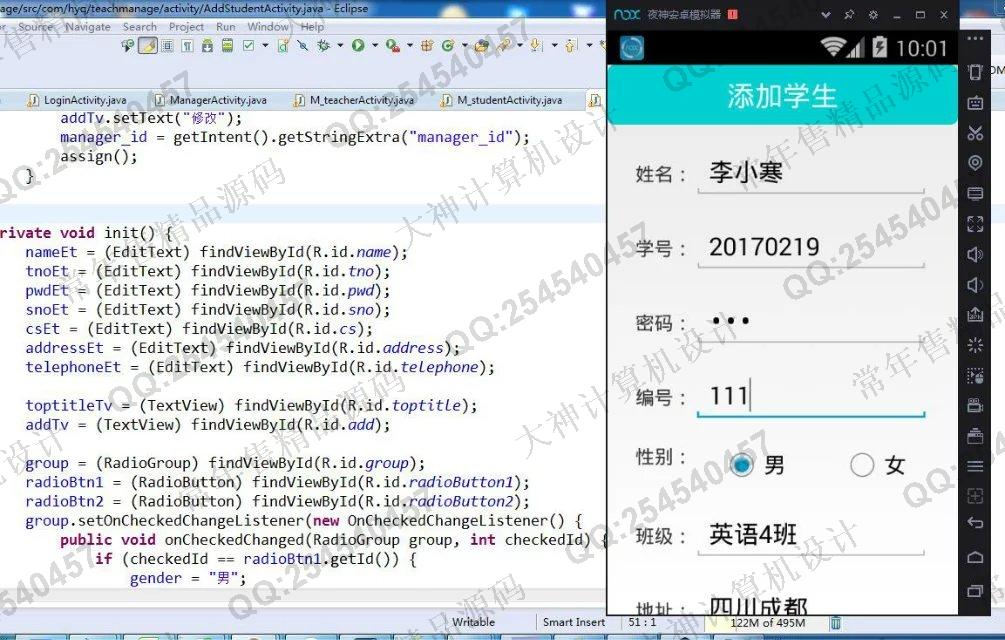The image size is (1005, 640).
Task: Click the Nox three-dots more icon
Action: click(975, 38)
